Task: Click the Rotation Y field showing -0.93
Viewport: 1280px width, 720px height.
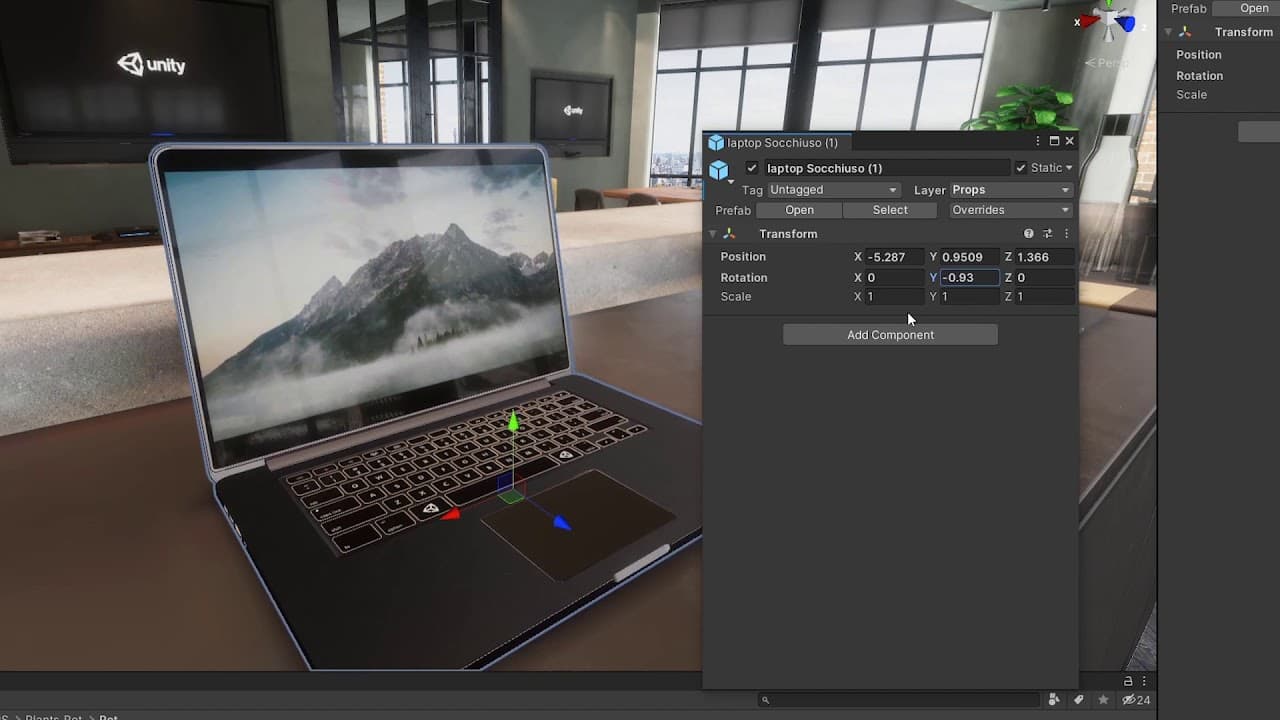Action: (x=969, y=278)
